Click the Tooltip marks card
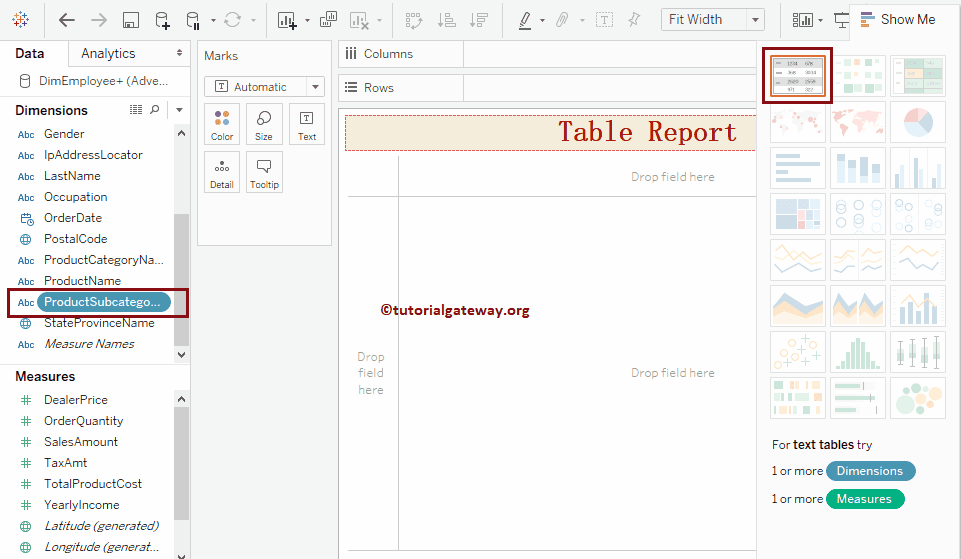This screenshot has width=961, height=559. (x=264, y=173)
